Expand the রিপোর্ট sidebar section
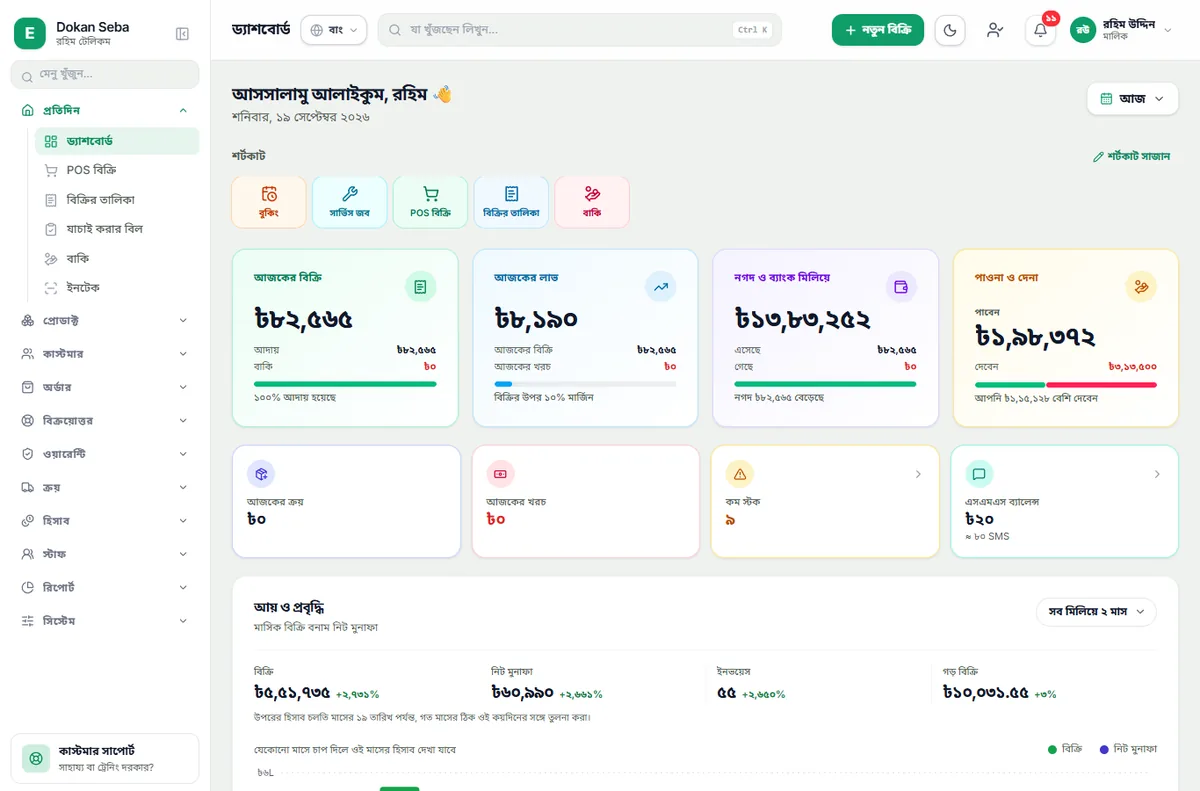This screenshot has height=791, width=1200. (105, 587)
